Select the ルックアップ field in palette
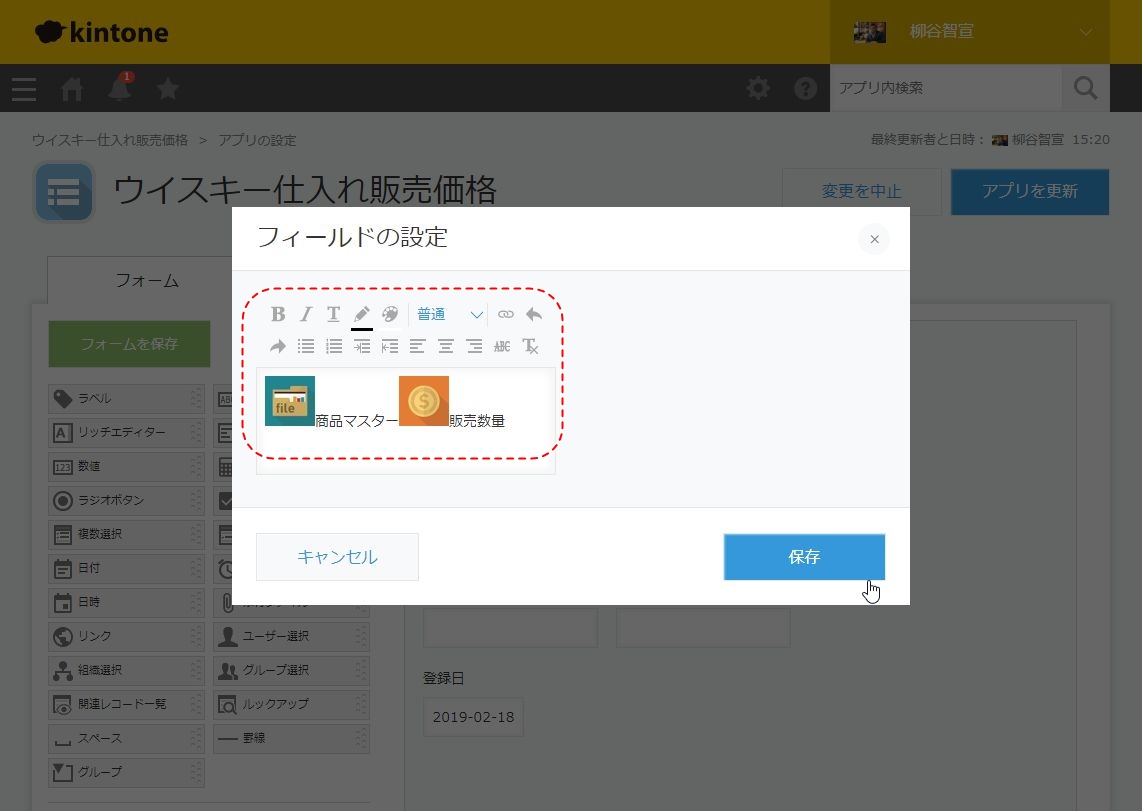This screenshot has height=811, width=1142. click(291, 705)
